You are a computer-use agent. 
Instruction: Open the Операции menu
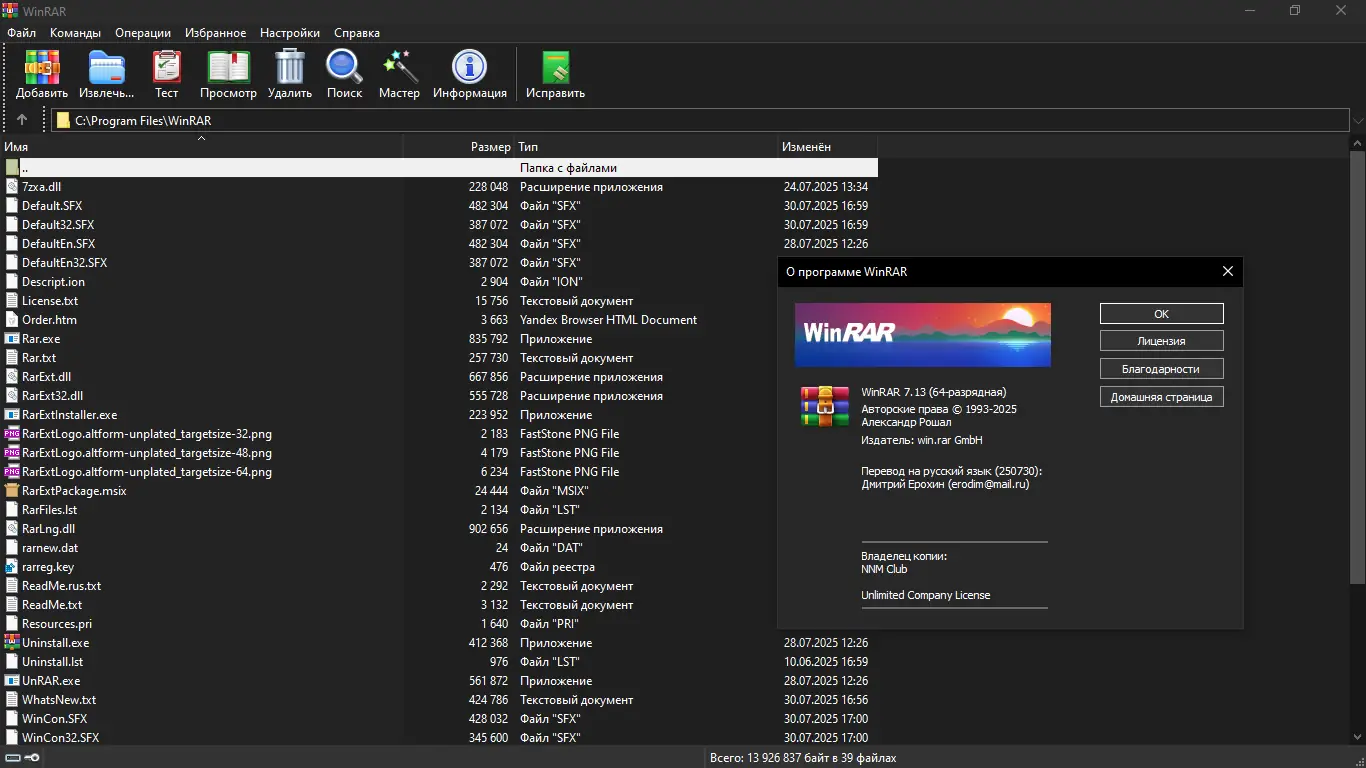pyautogui.click(x=143, y=33)
